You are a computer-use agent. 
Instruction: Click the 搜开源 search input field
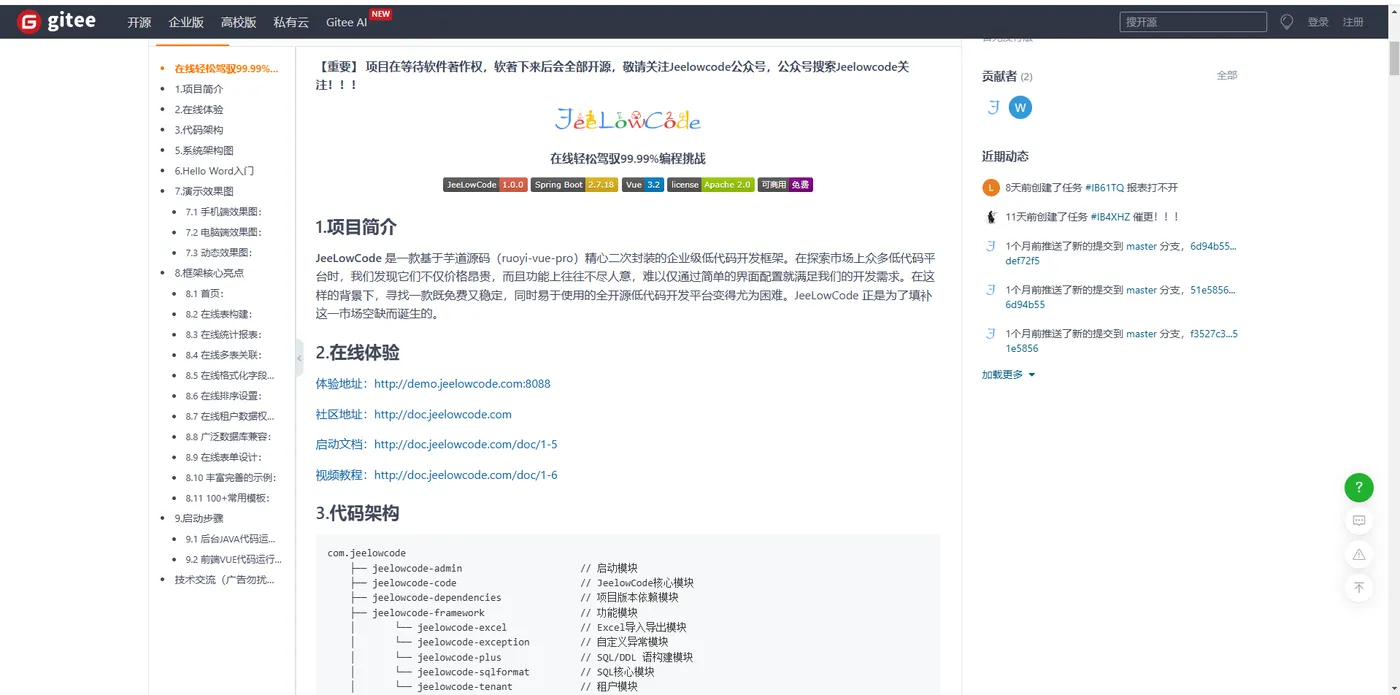1192,20
